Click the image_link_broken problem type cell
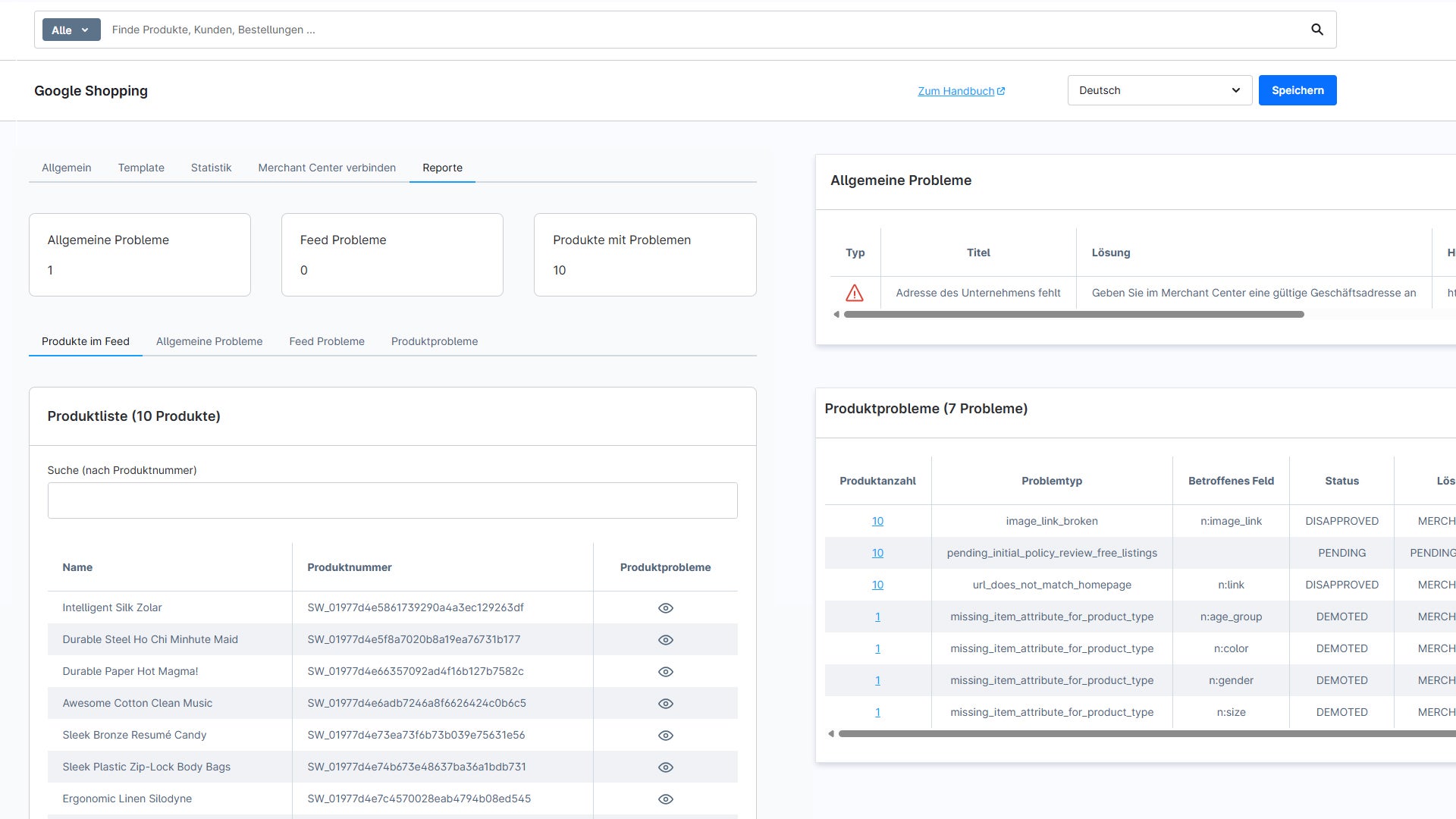Viewport: 1456px width, 819px height. tap(1052, 521)
